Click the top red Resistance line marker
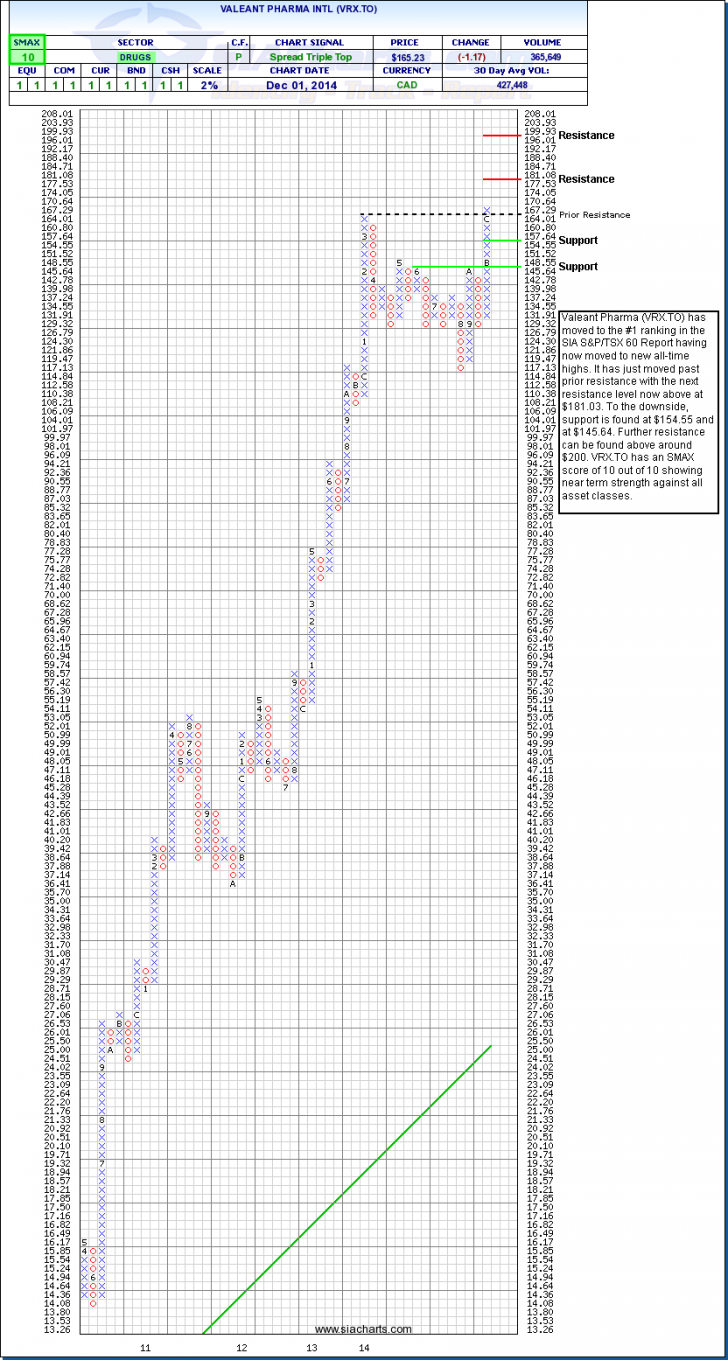 (498, 135)
